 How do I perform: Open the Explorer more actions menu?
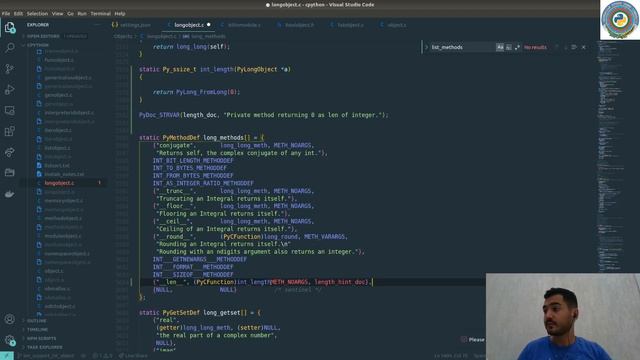[97, 25]
